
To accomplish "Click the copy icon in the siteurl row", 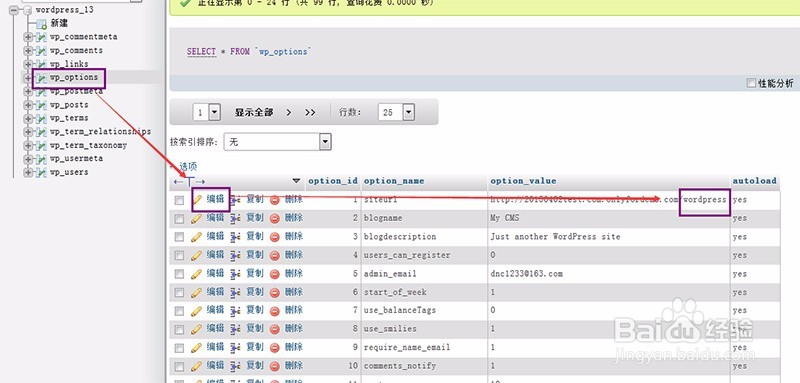I will (x=235, y=200).
